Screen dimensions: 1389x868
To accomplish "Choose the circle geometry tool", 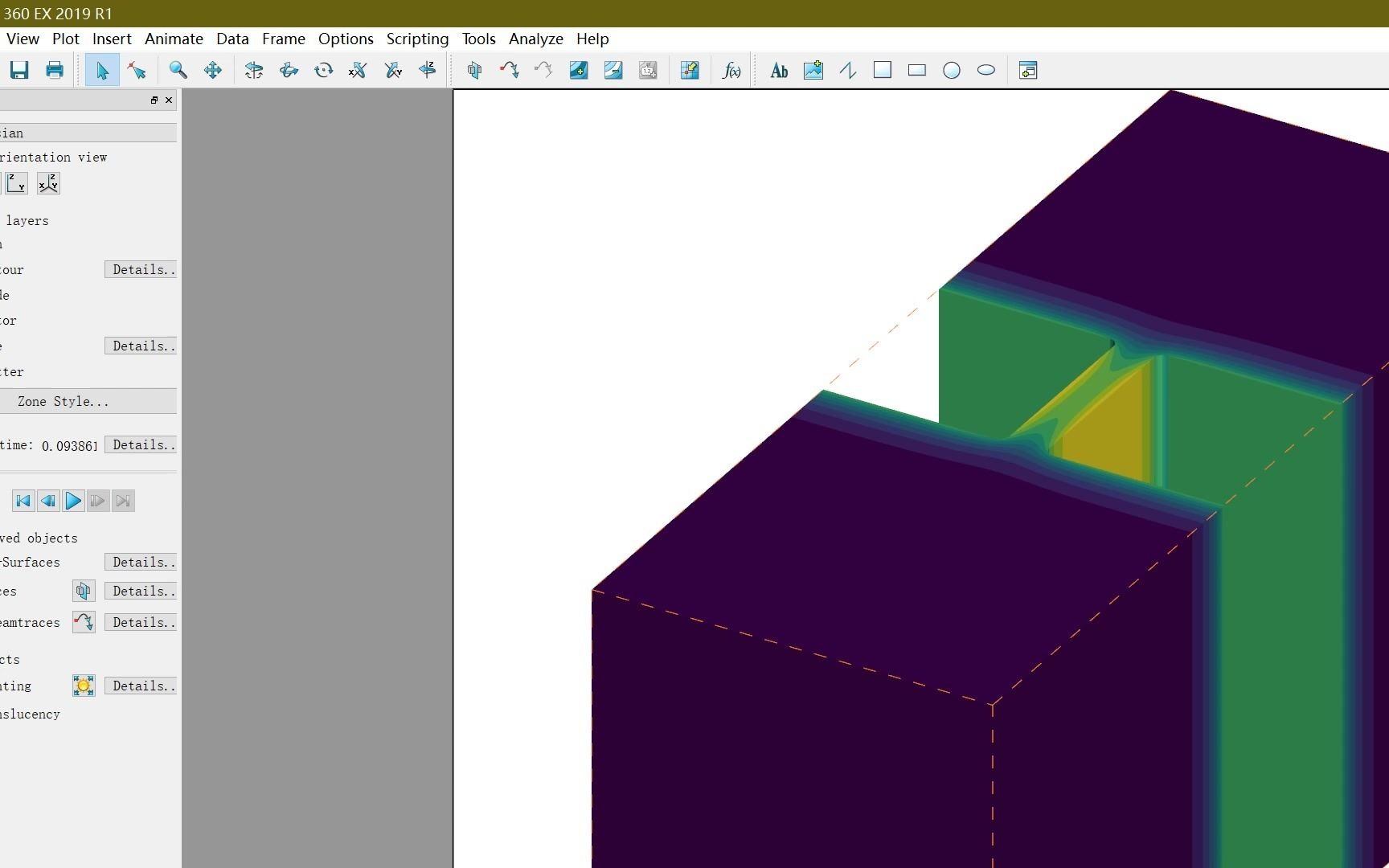I will coord(952,71).
